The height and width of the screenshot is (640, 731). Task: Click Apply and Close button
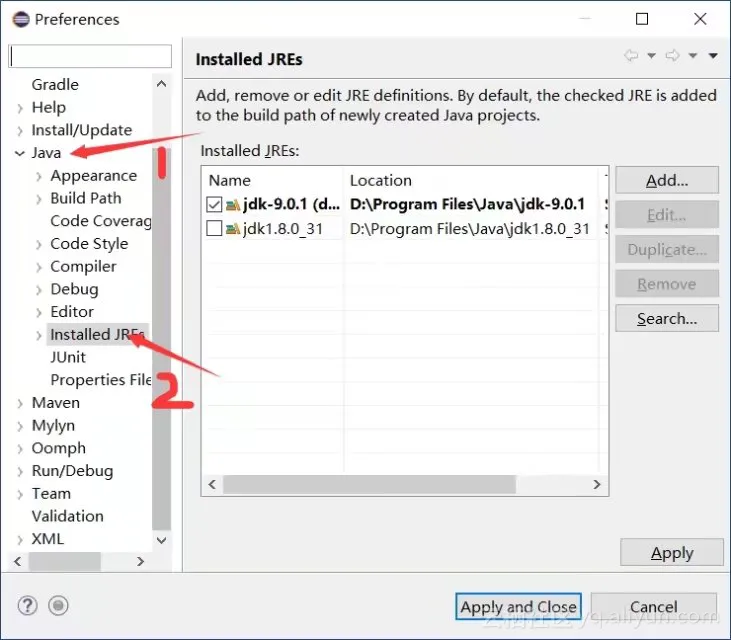pyautogui.click(x=518, y=606)
